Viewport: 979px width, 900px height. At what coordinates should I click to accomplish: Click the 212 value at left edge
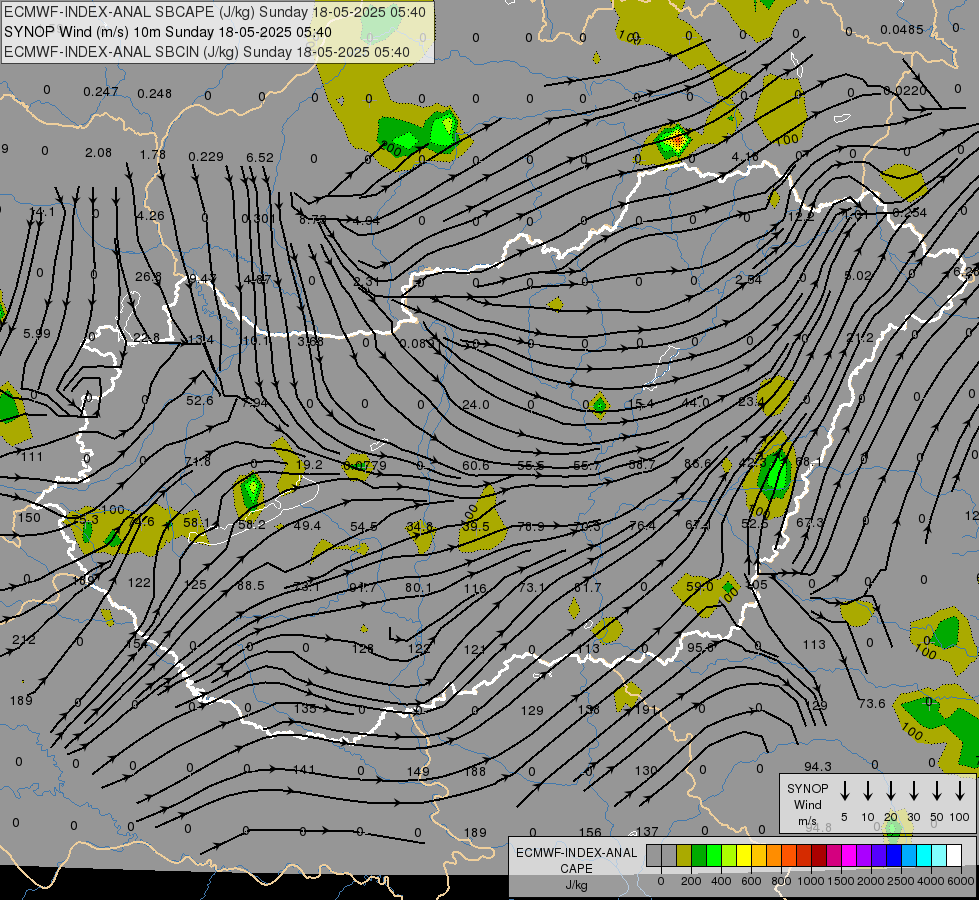(x=23, y=640)
